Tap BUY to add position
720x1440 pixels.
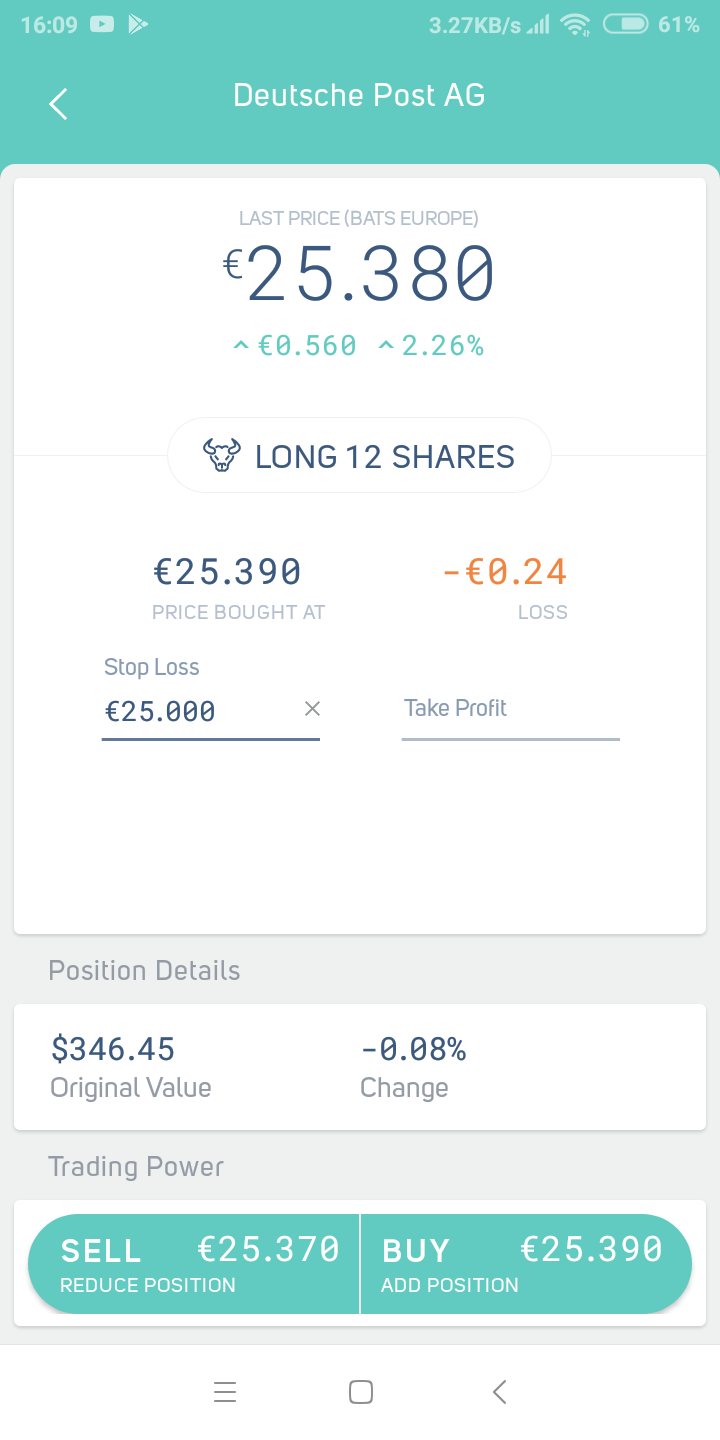coord(525,1264)
